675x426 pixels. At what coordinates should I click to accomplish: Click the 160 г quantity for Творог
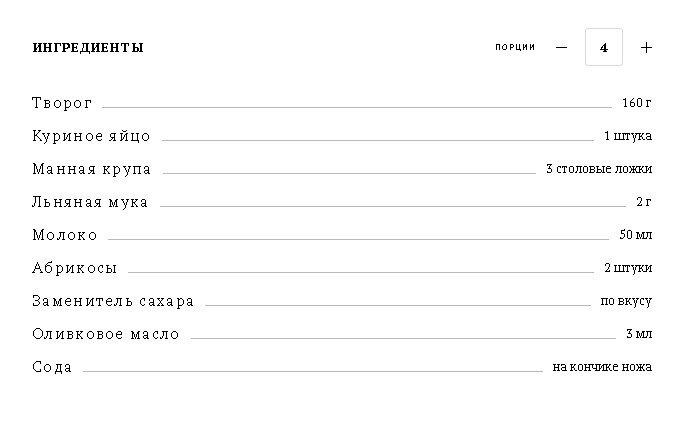coord(637,103)
